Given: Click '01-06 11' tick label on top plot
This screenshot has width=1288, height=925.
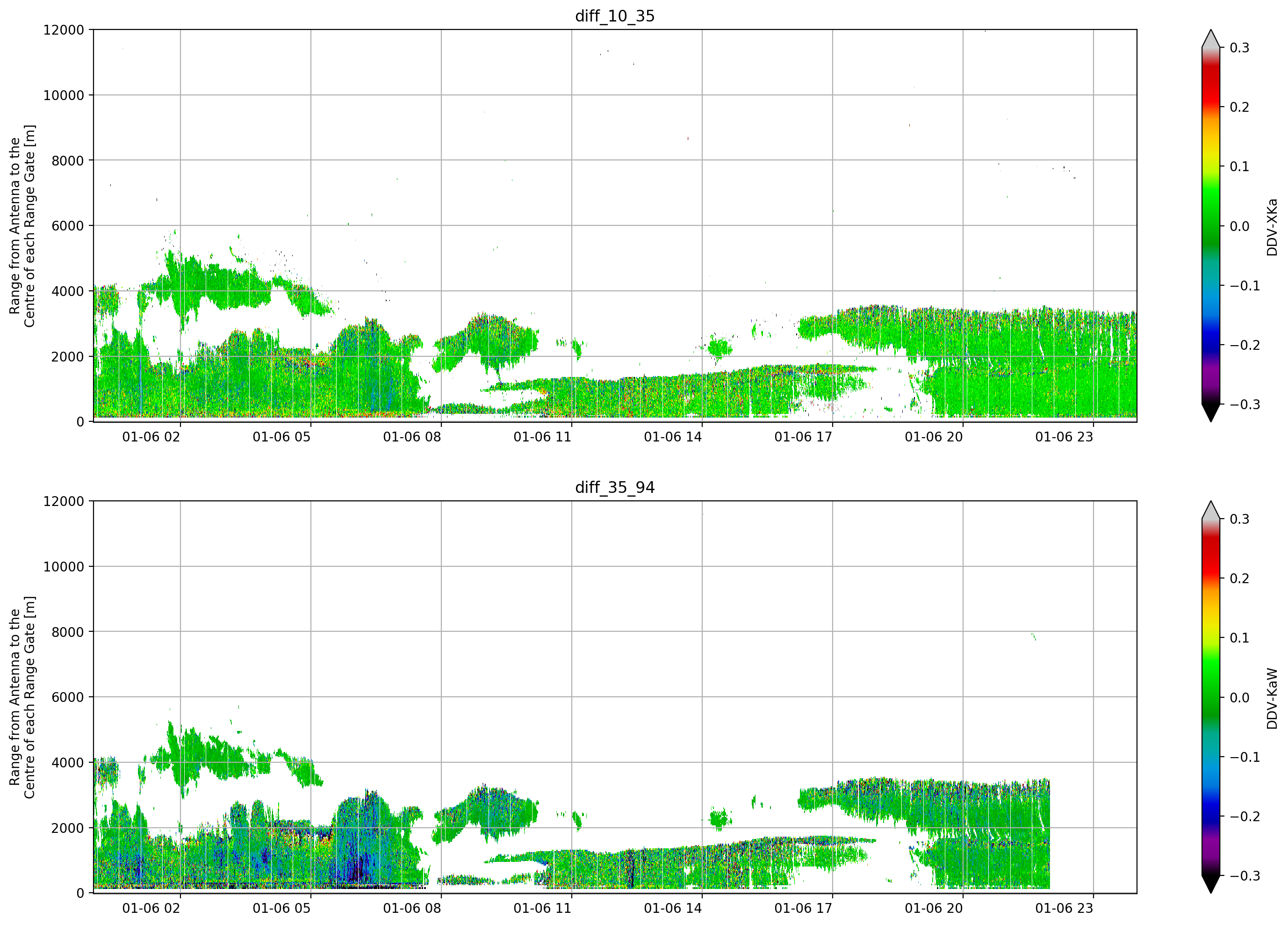Looking at the screenshot, I should point(542,437).
